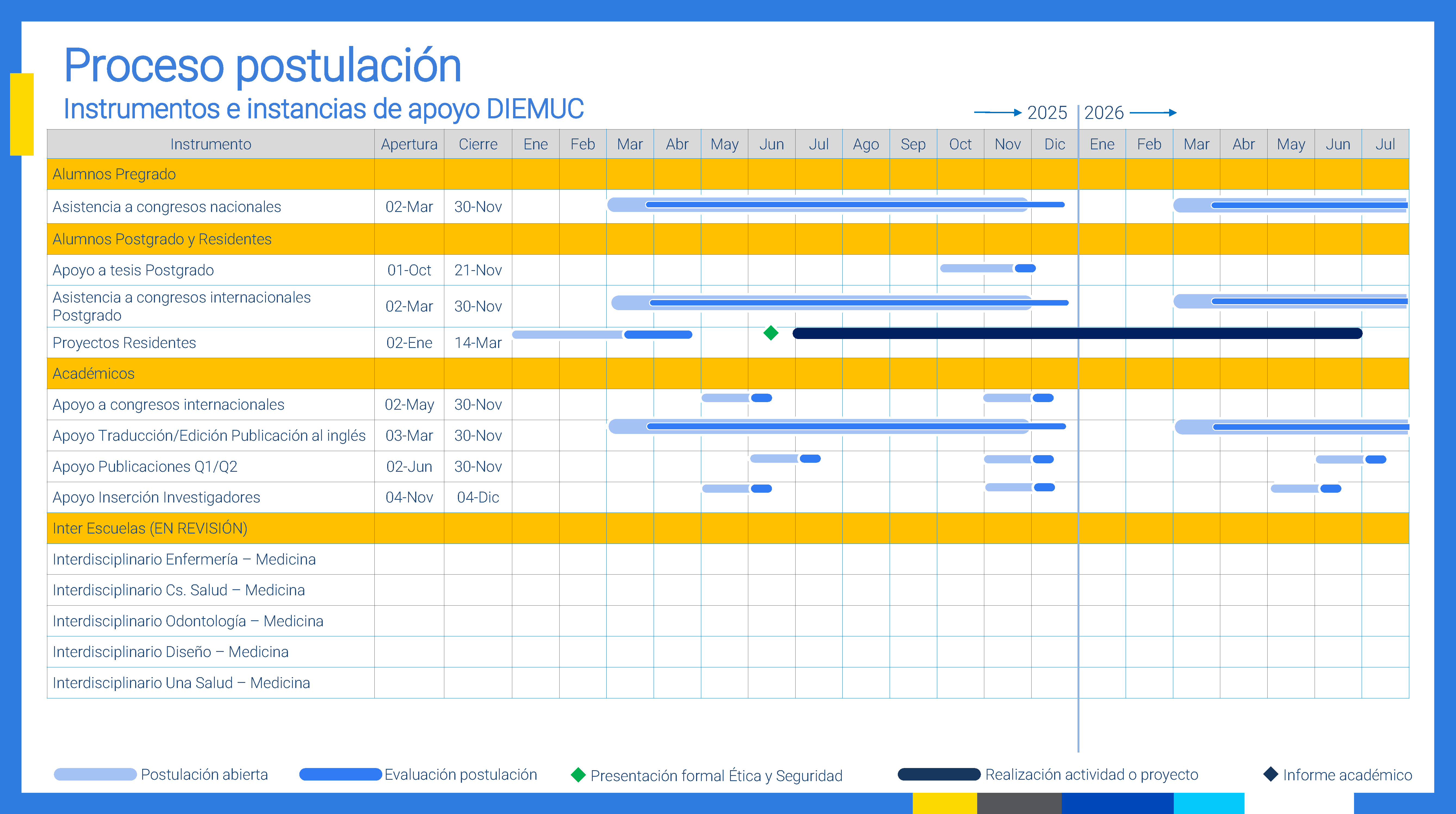Viewport: 1456px width, 814px height.
Task: Select the Instrumento column header
Action: (x=210, y=144)
